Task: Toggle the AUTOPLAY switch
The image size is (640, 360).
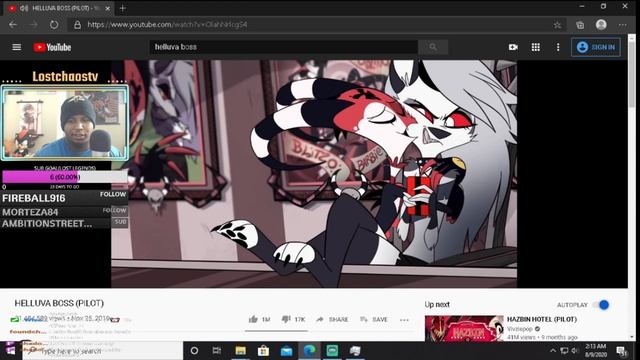Action: click(601, 305)
